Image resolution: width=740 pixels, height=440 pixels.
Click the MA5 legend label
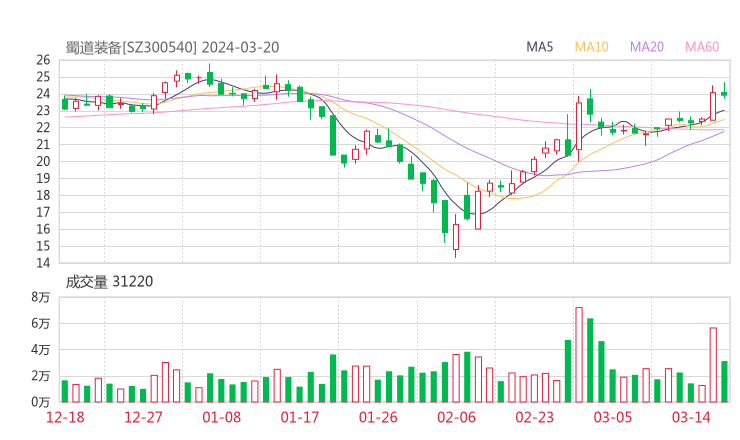point(539,47)
